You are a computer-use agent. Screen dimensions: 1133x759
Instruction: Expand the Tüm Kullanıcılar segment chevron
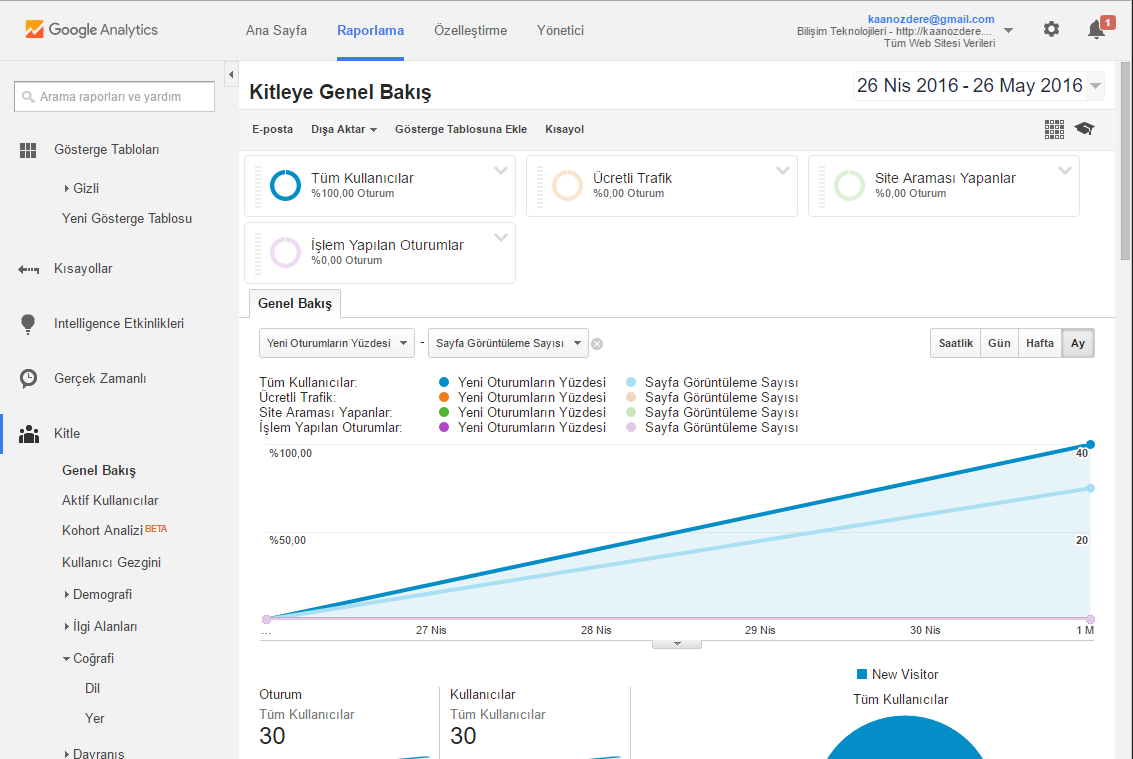coord(501,171)
